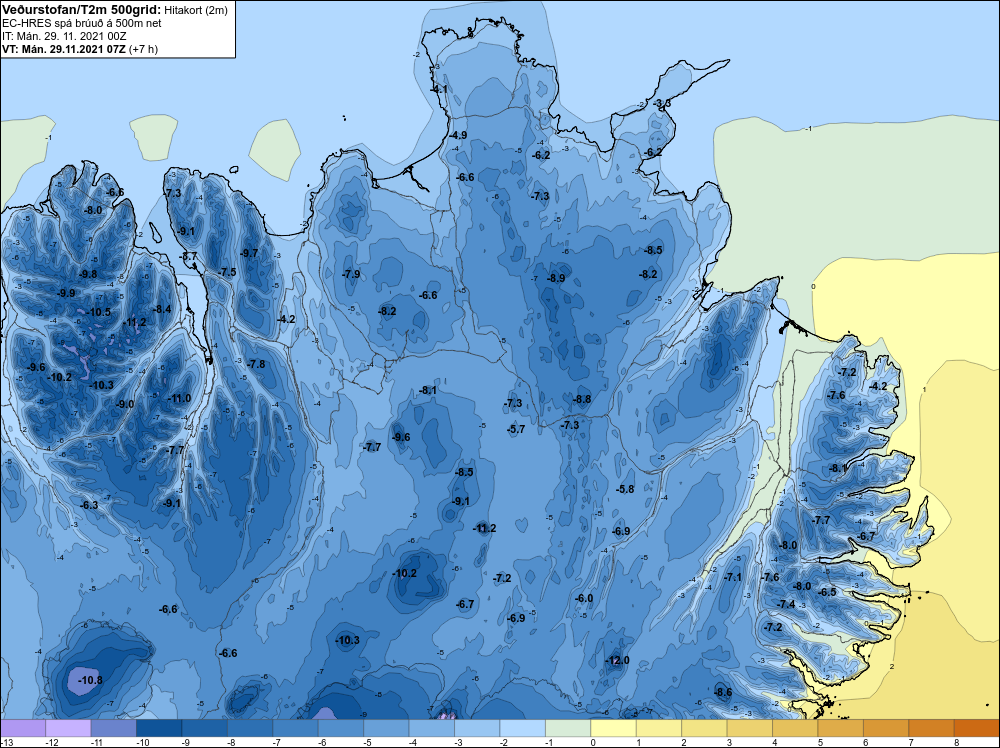This screenshot has height=748, width=1000.
Task: Select the -7.9 temperature label
Action: [351, 274]
